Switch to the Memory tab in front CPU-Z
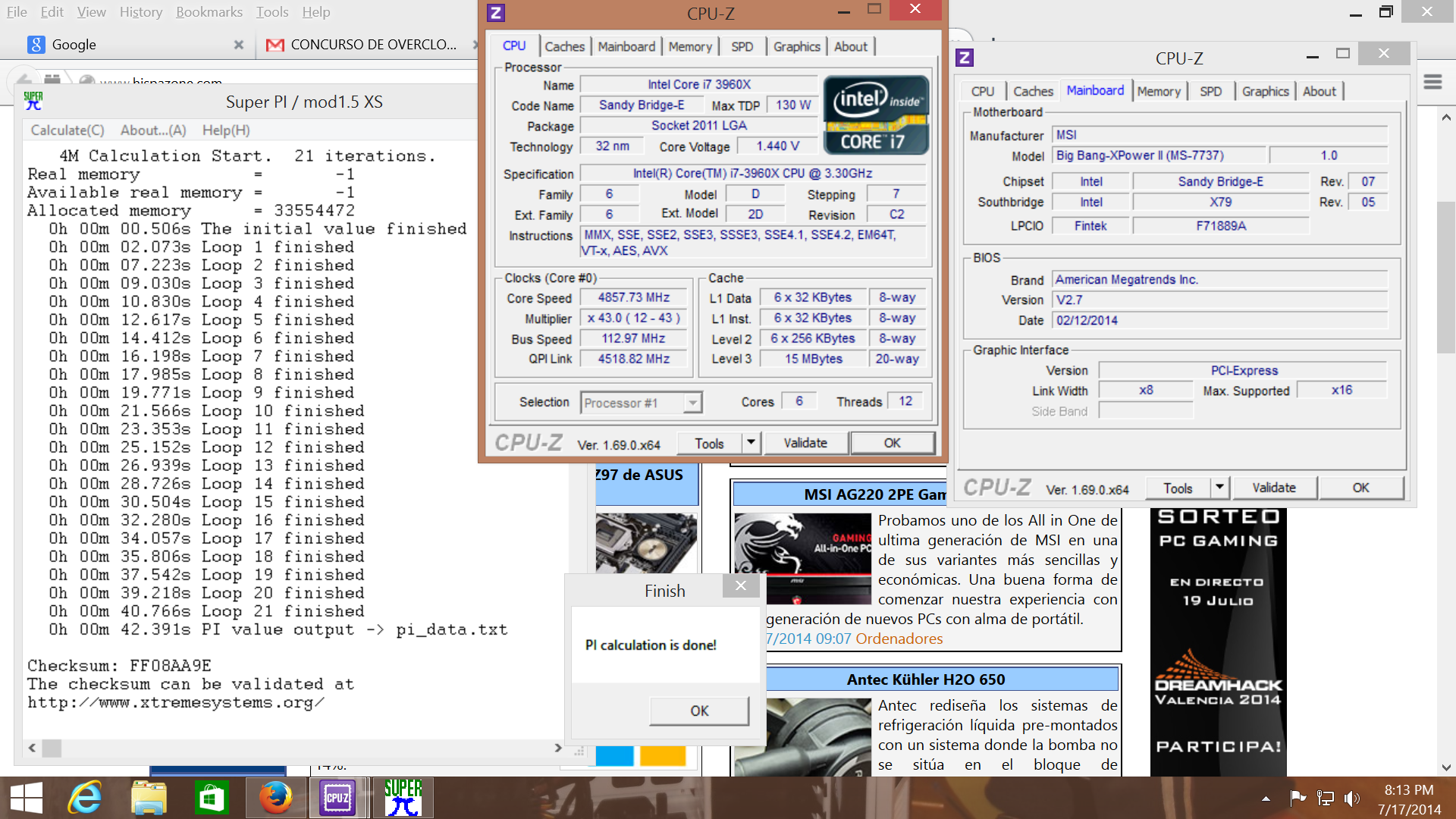Image resolution: width=1456 pixels, height=819 pixels. [689, 47]
